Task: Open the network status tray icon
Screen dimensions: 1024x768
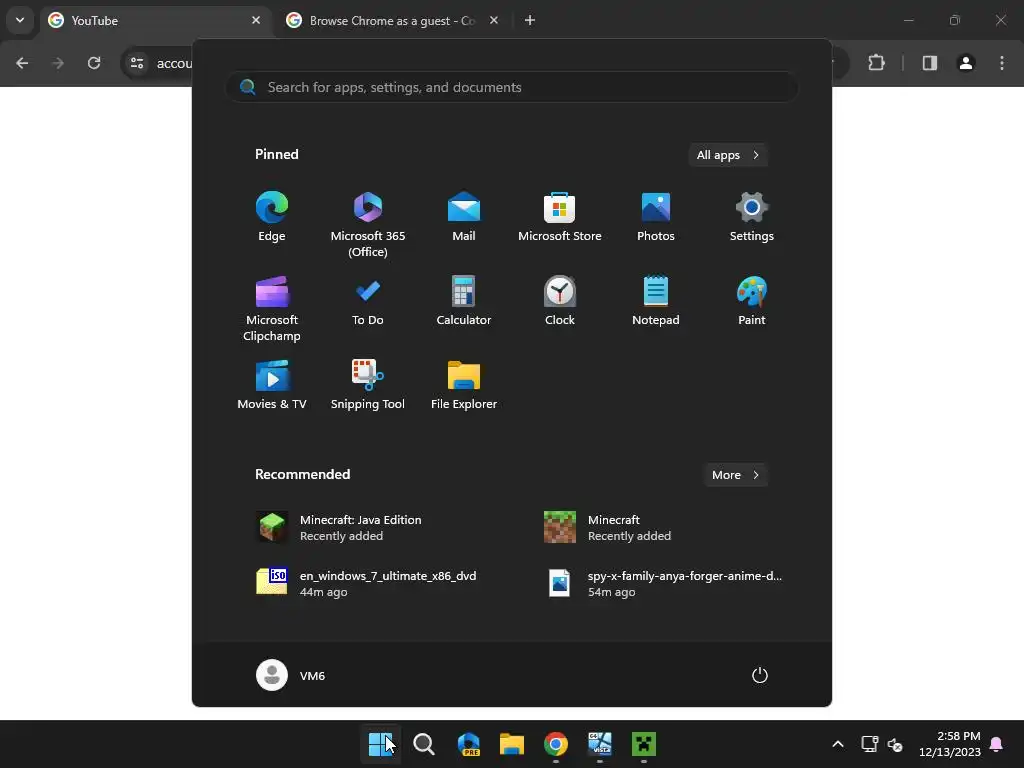Action: click(x=869, y=744)
